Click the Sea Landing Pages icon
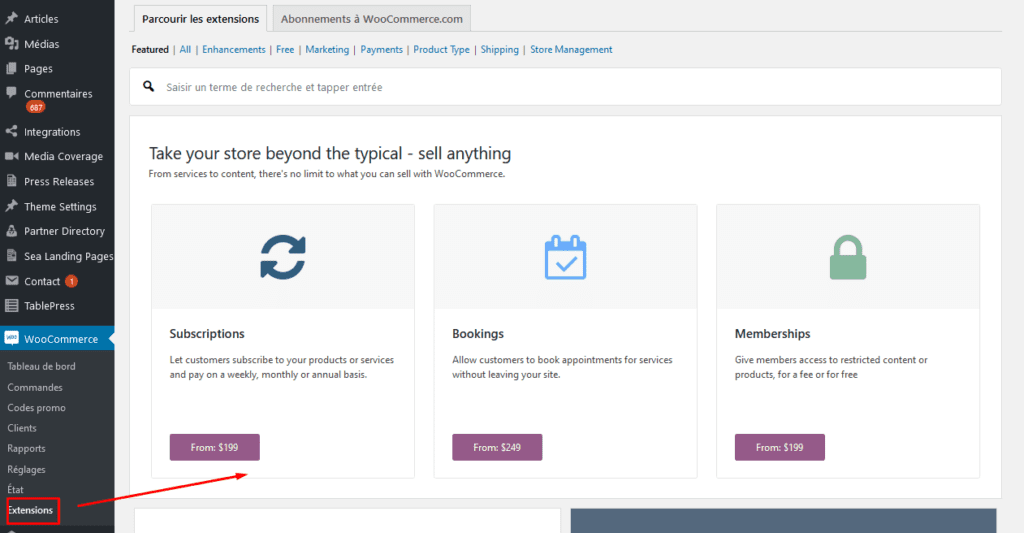 11,255
